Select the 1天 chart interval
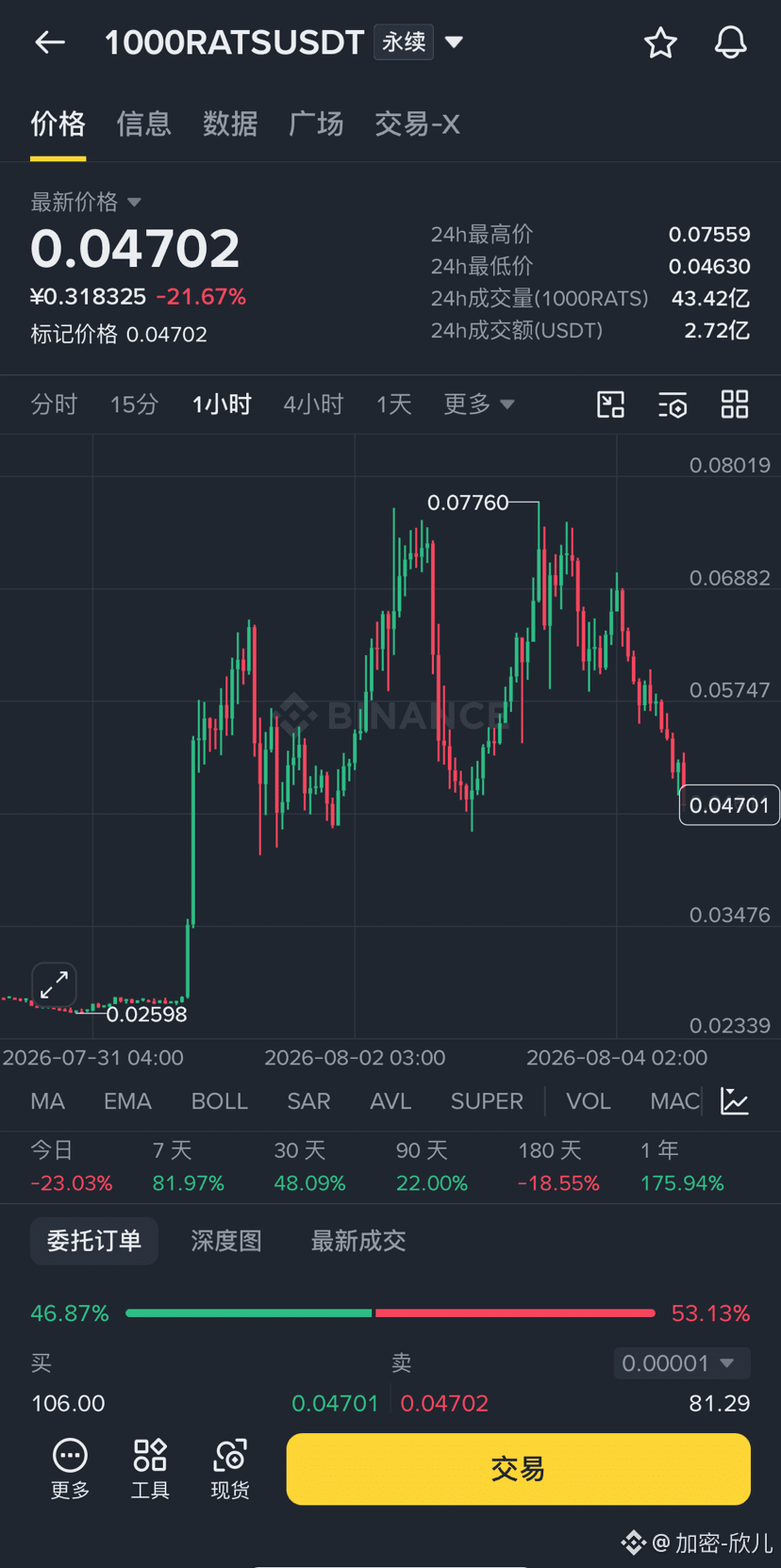781x1568 pixels. click(394, 404)
